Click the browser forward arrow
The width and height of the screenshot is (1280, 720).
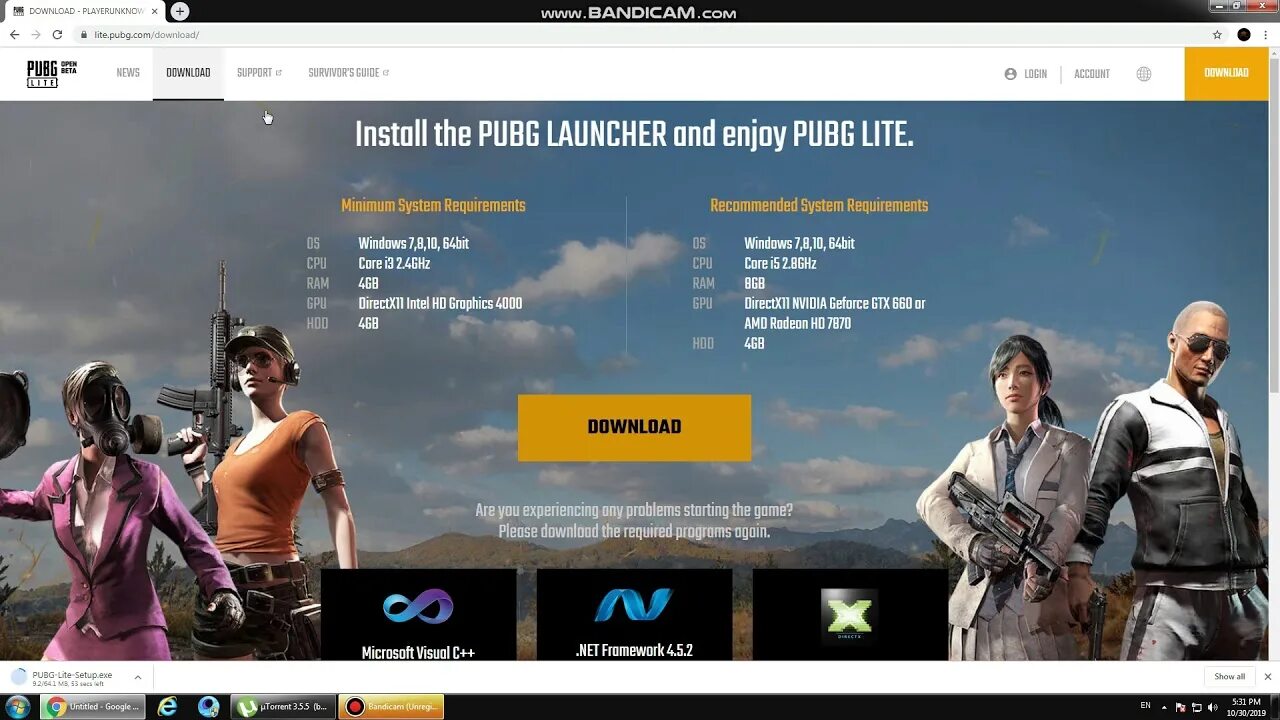[36, 34]
